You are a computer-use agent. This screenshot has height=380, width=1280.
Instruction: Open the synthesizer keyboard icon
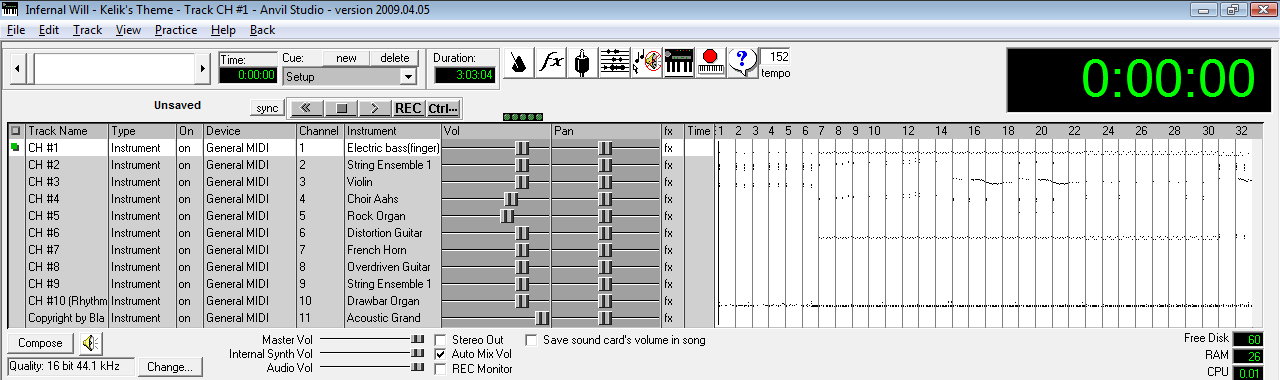click(679, 62)
